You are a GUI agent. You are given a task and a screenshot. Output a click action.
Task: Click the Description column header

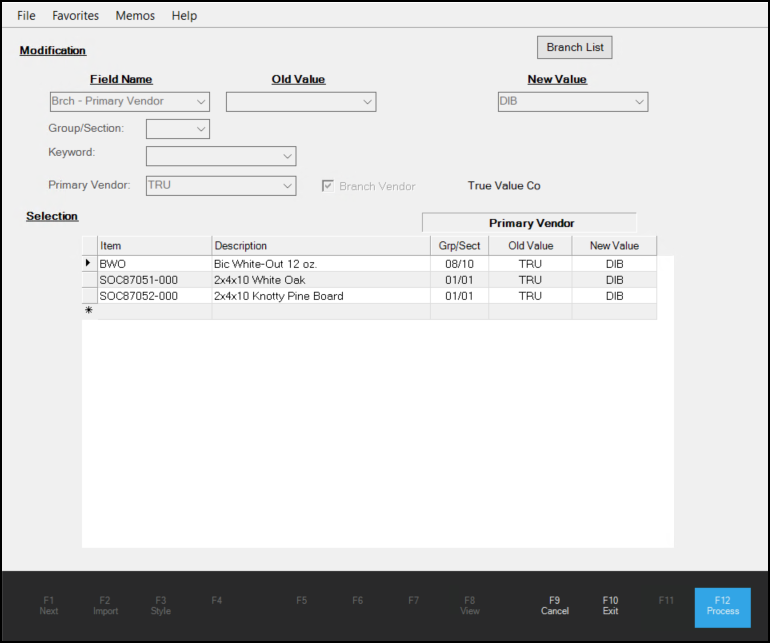(321, 246)
